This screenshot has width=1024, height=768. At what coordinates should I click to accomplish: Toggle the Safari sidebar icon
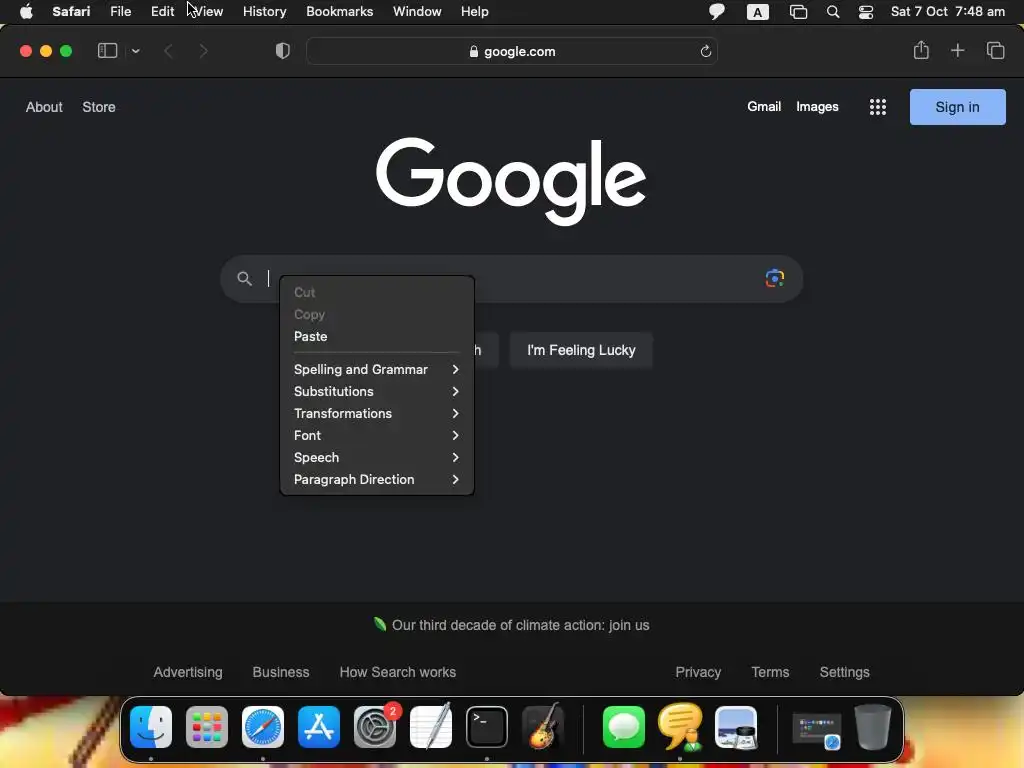(107, 51)
